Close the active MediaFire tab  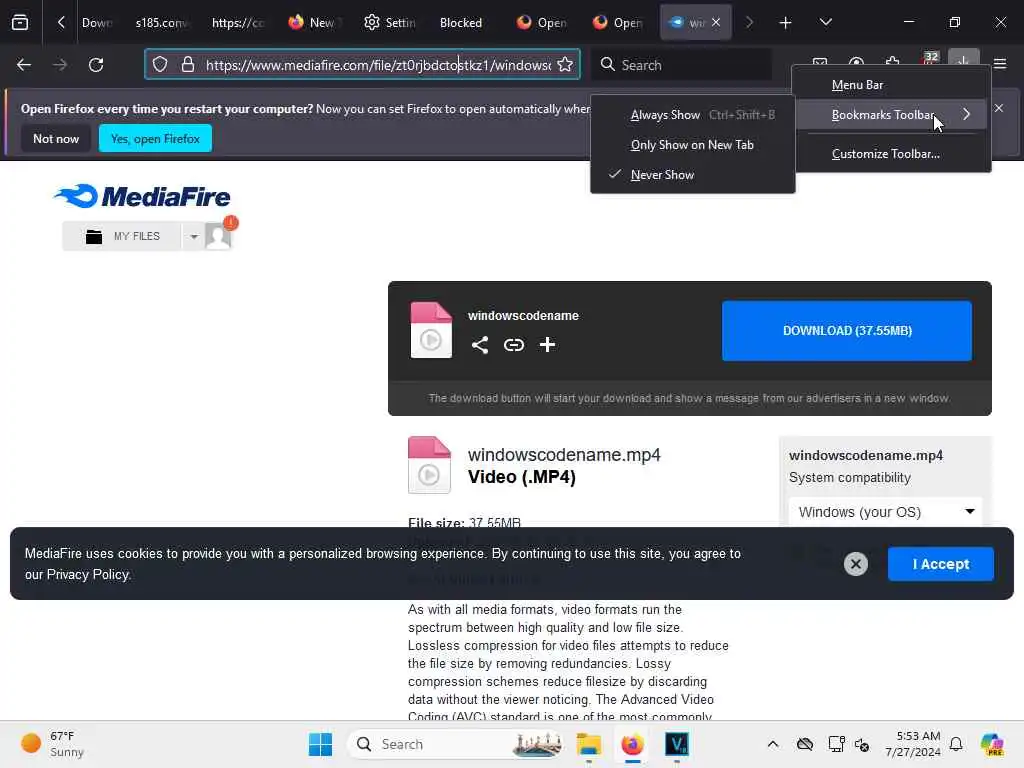716,22
